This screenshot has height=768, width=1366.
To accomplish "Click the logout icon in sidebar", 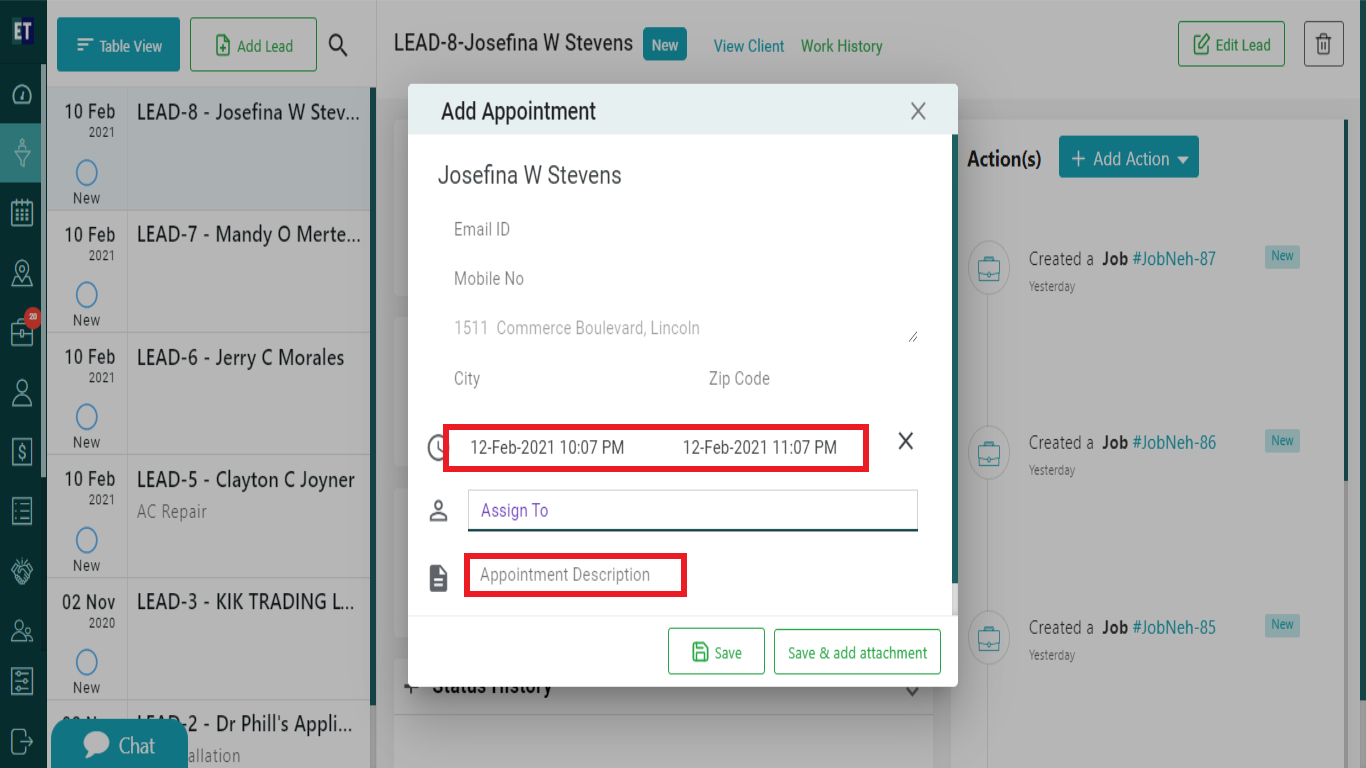I will [x=22, y=740].
